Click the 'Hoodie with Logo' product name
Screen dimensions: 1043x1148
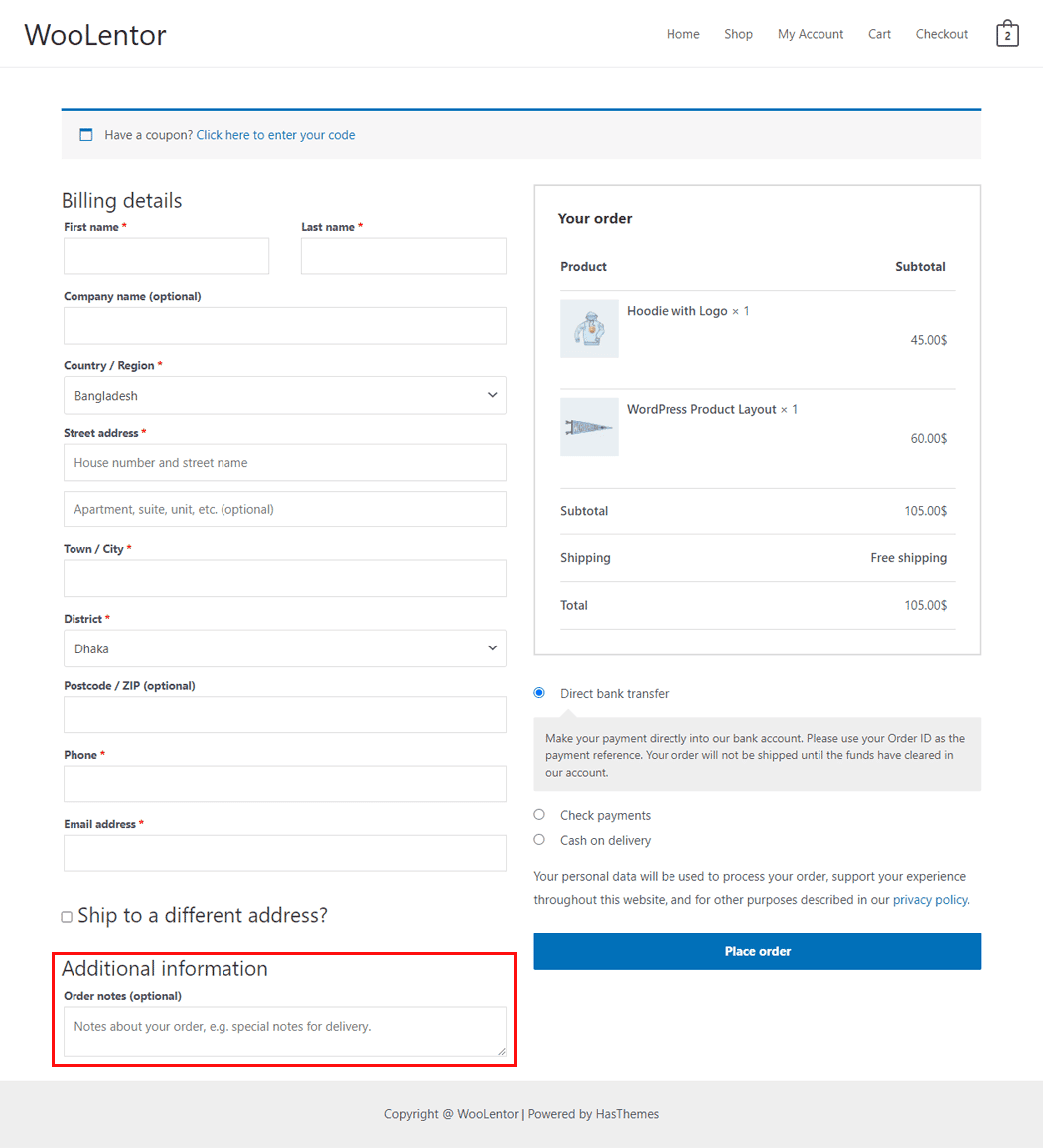pos(676,311)
